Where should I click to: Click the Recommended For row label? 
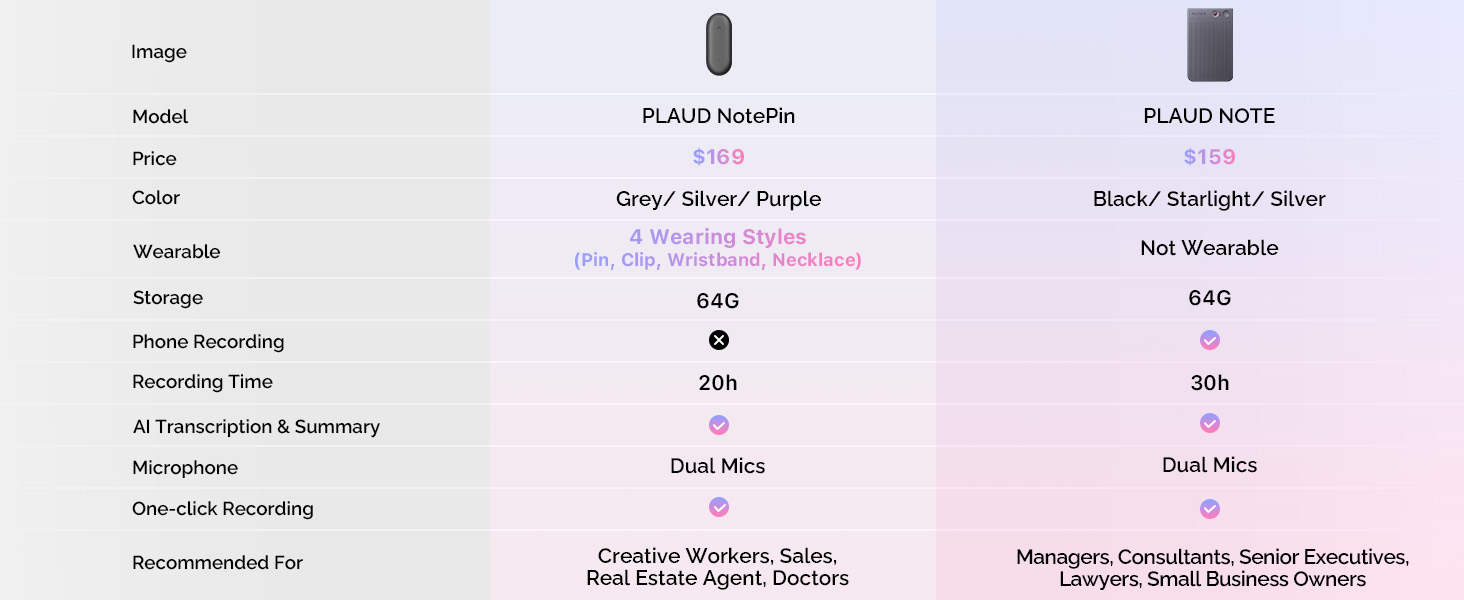click(x=217, y=563)
